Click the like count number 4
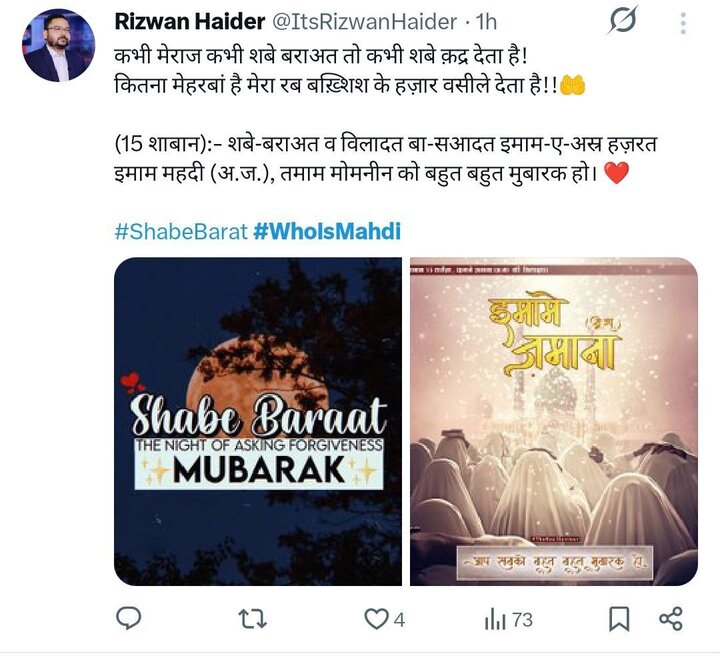Viewport: 720px width, 656px height. point(399,620)
